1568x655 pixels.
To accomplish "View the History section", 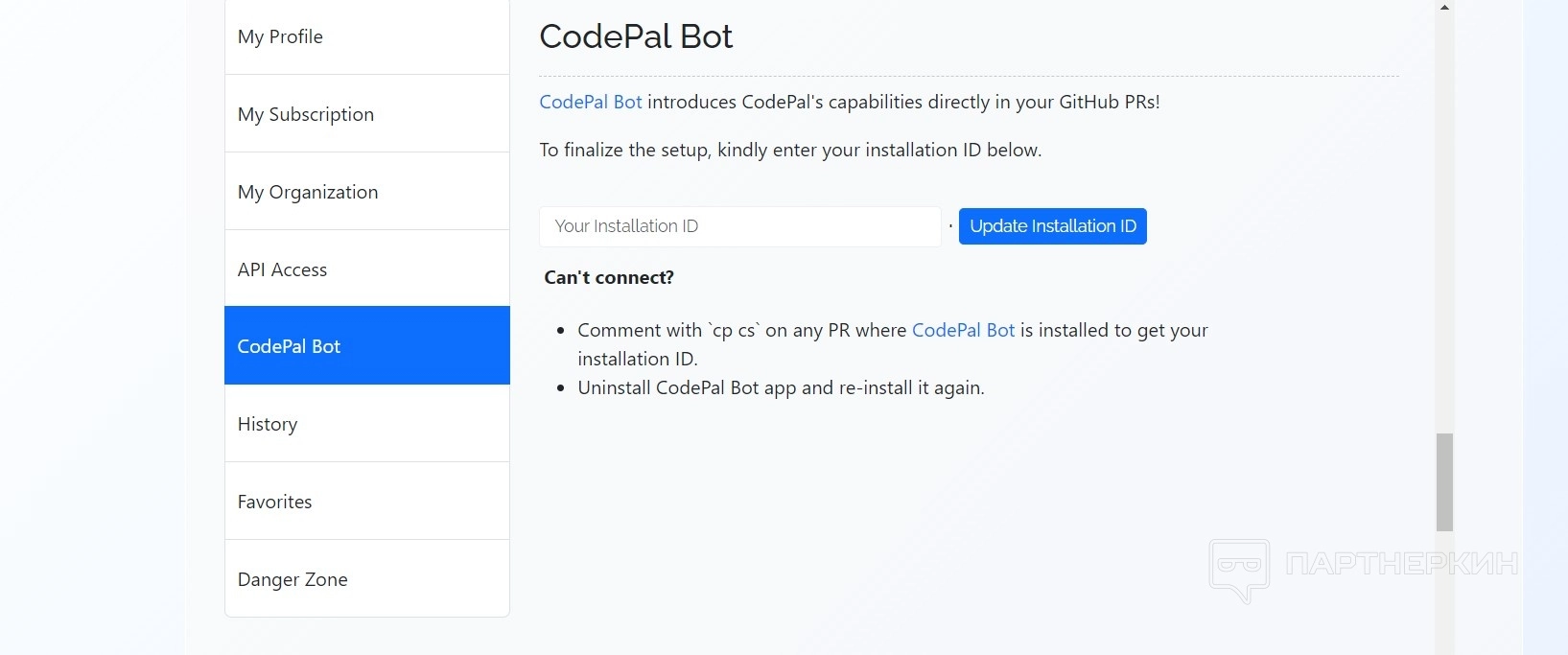I will click(366, 424).
